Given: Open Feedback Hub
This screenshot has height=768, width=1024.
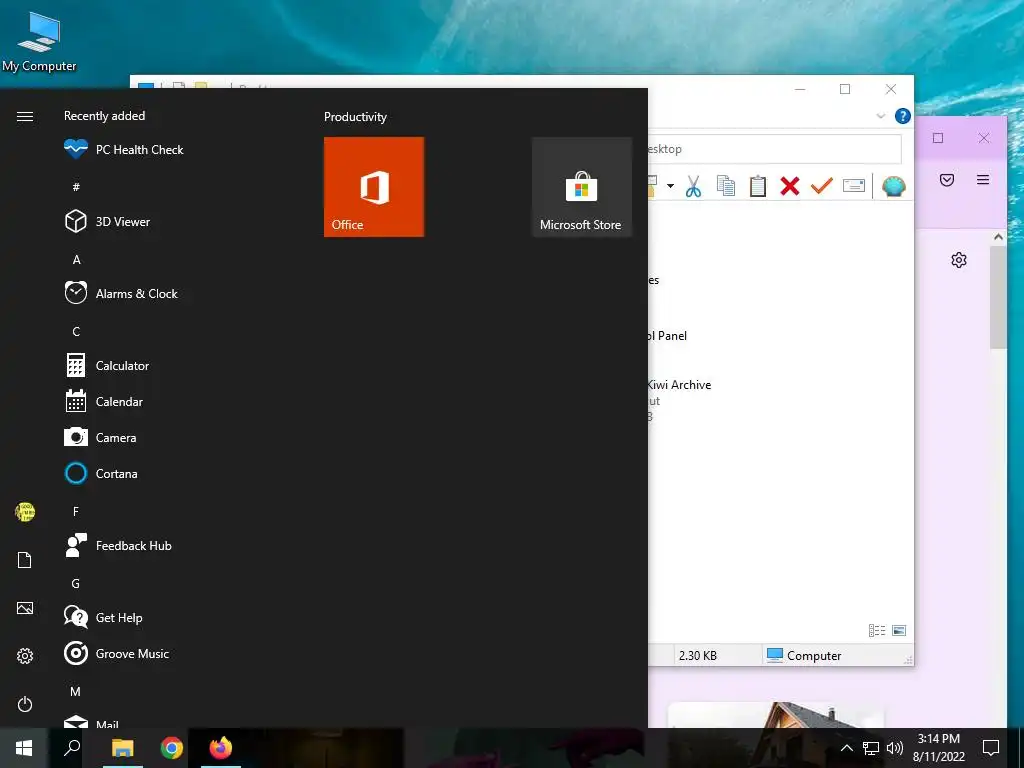Looking at the screenshot, I should (118, 545).
